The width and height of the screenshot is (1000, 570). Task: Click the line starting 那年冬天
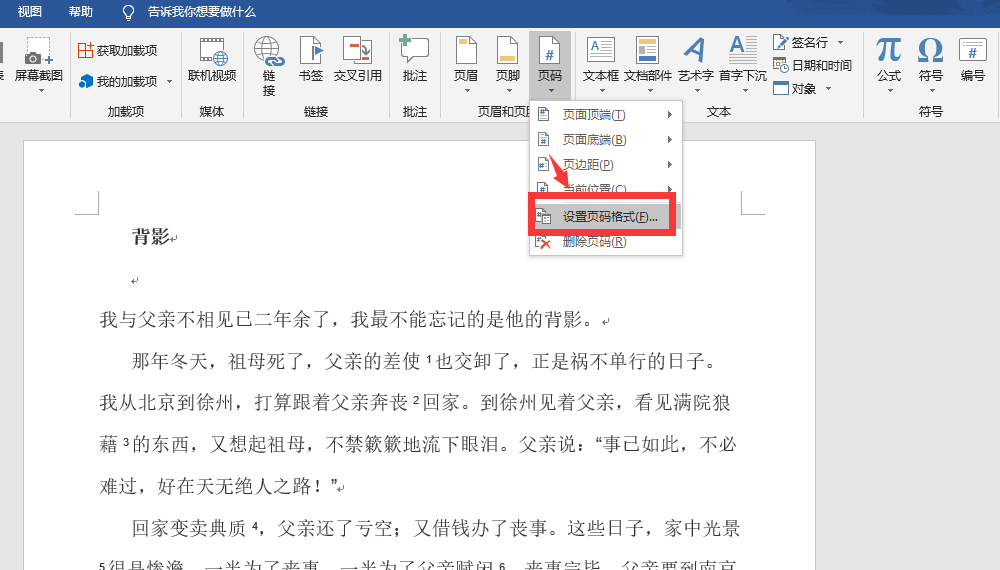(423, 362)
